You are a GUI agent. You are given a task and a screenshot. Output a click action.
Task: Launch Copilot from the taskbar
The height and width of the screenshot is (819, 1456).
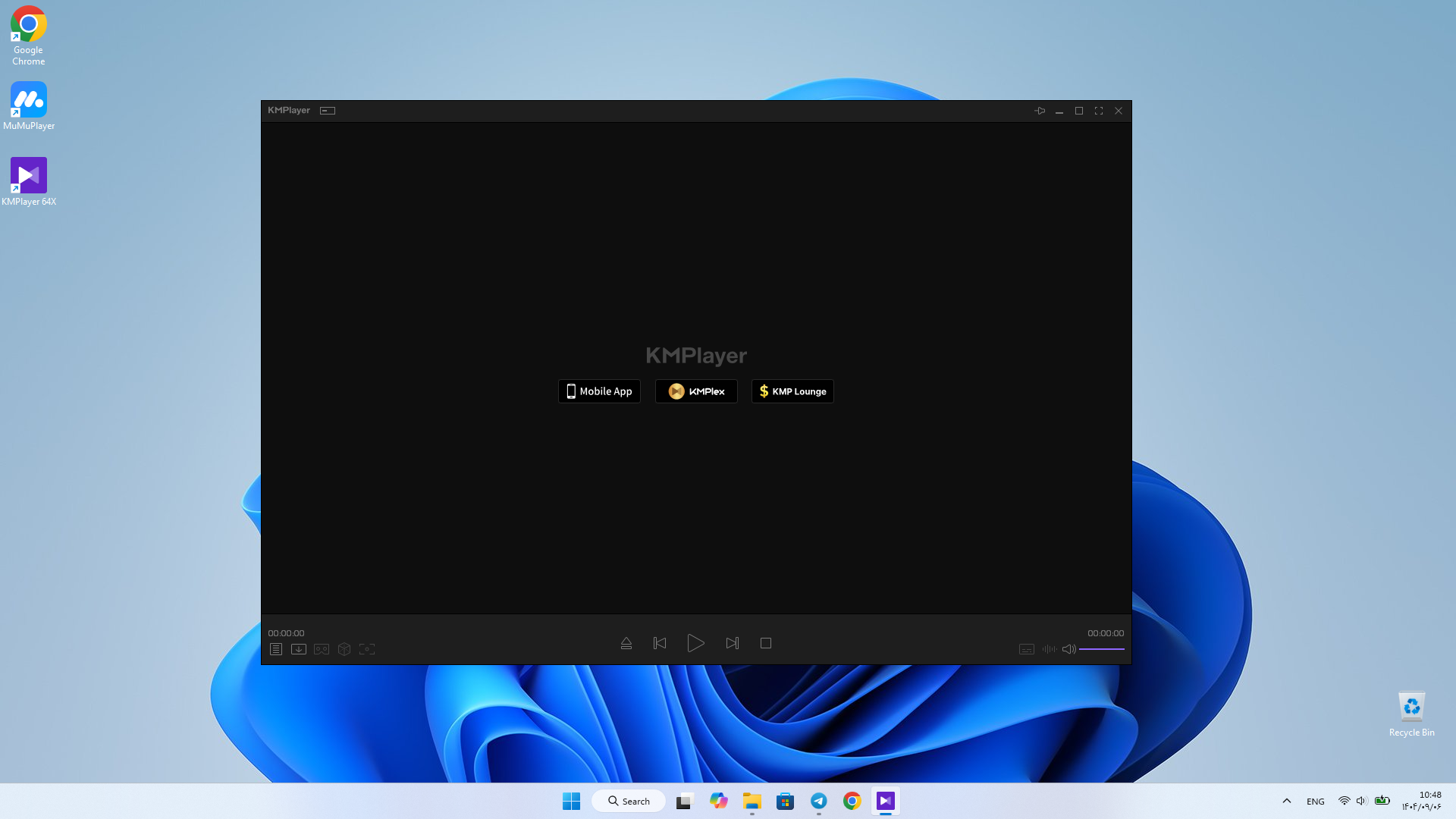pyautogui.click(x=718, y=801)
